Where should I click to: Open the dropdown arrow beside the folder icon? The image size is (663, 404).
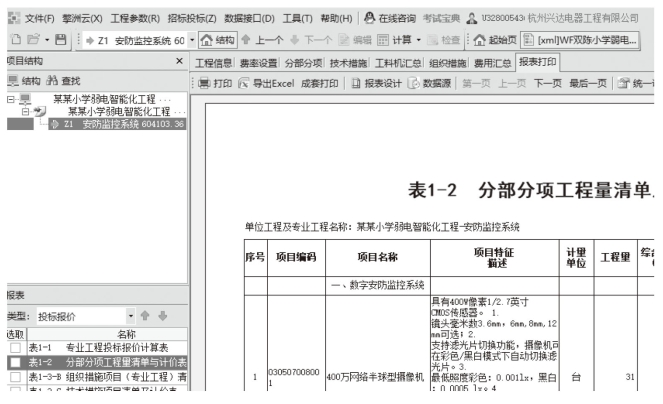pyautogui.click(x=47, y=40)
